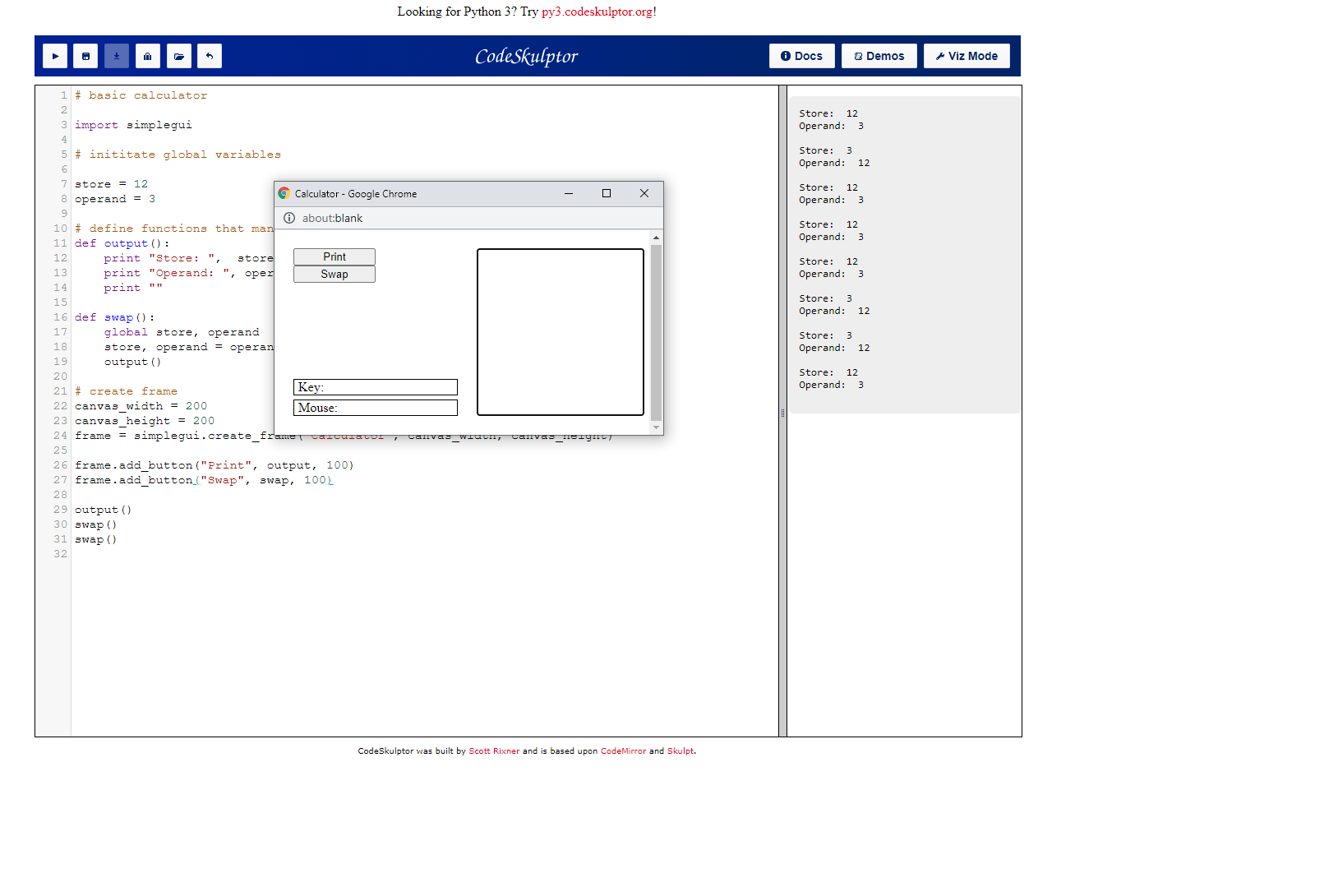Viewport: 1338px width, 896px height.
Task: Click line 16 of the swap function
Action: tap(115, 316)
